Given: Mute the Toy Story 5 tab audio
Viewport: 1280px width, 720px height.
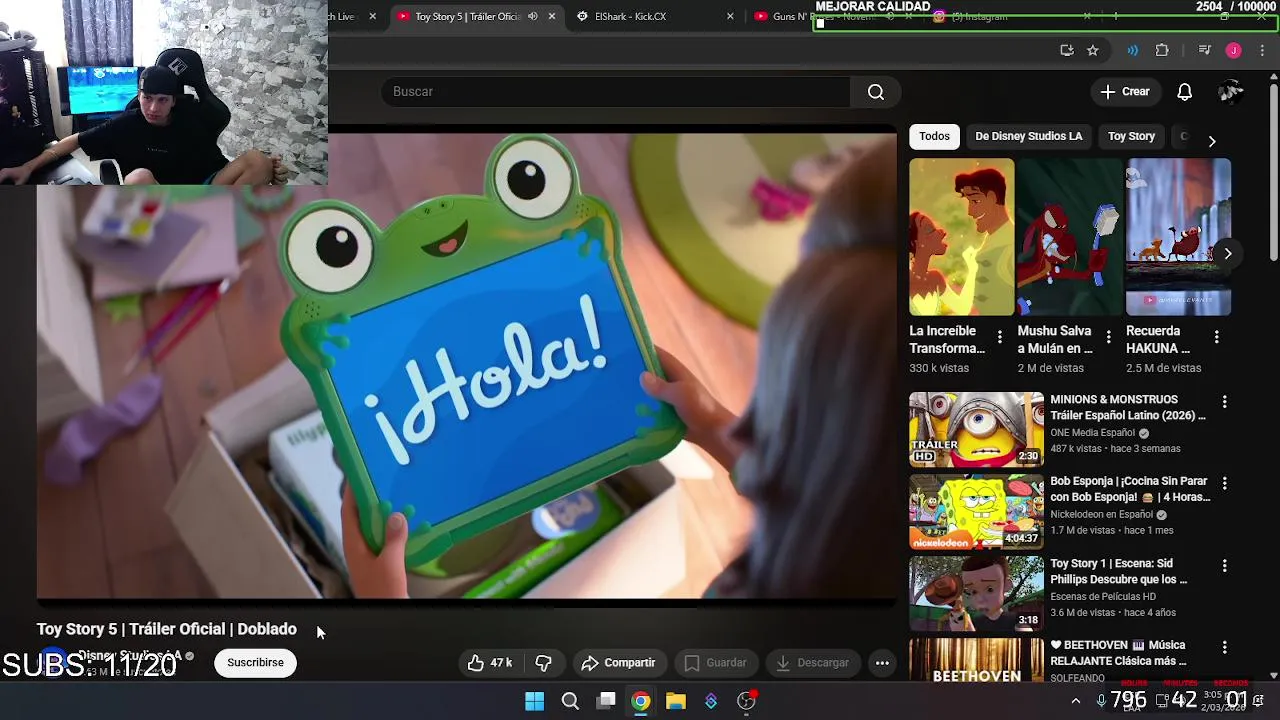Looking at the screenshot, I should pos(532,17).
